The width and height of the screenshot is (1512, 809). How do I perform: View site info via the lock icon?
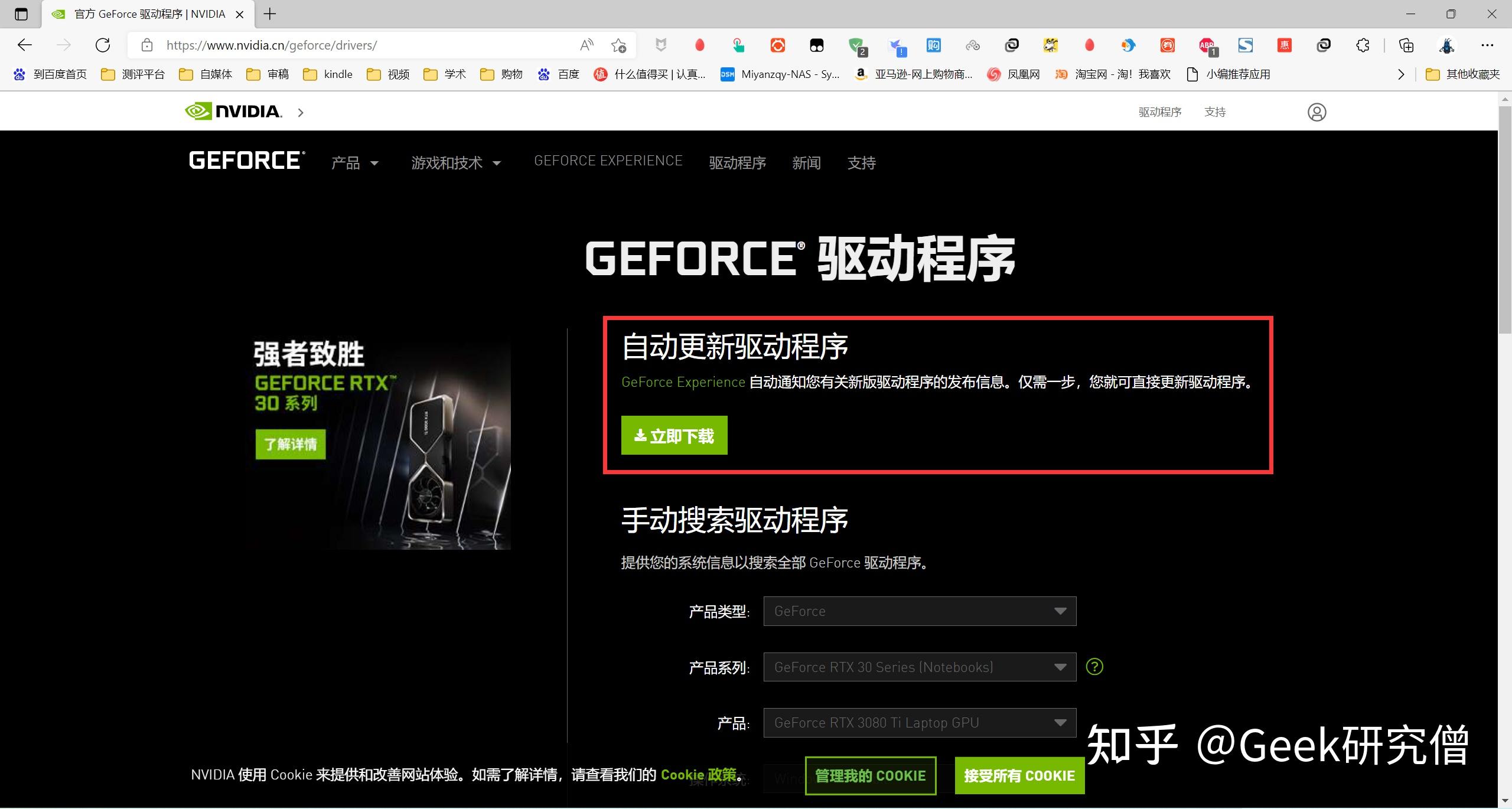click(147, 45)
